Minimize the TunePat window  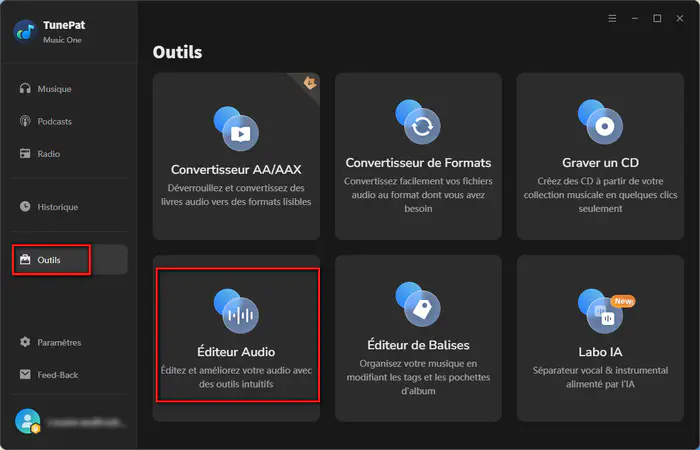coord(635,18)
